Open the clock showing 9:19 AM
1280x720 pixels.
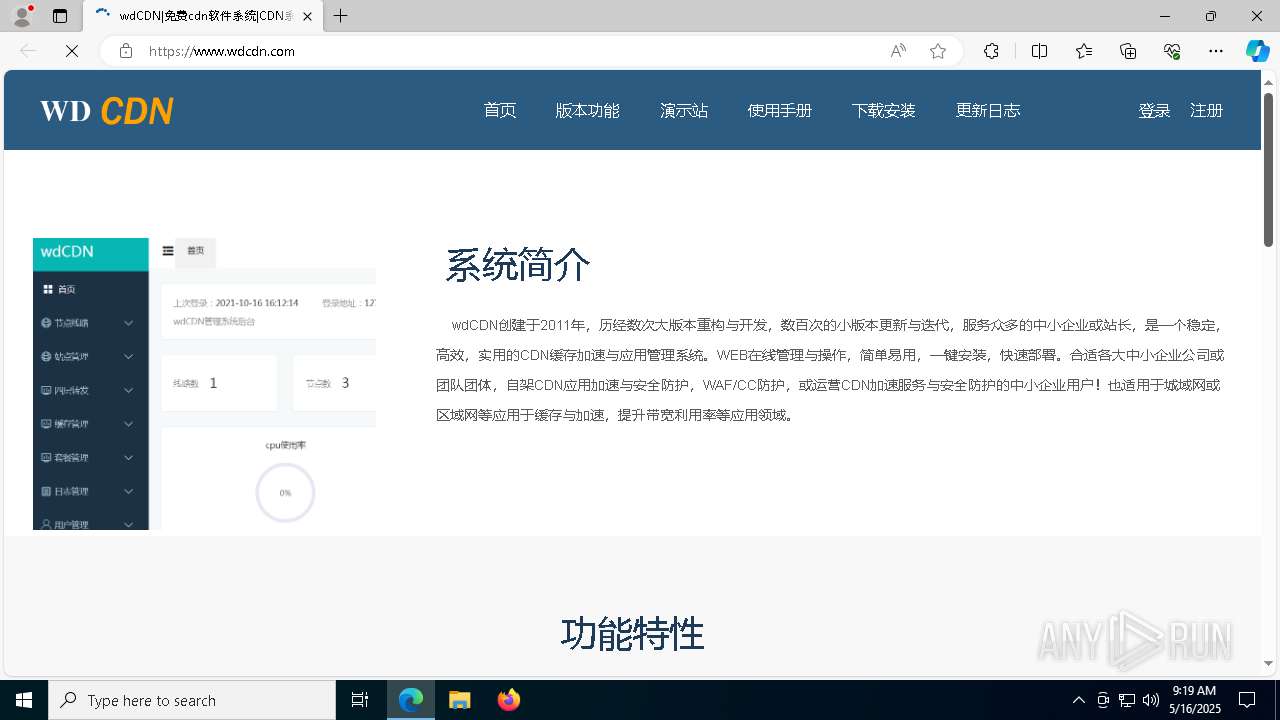tap(1194, 700)
